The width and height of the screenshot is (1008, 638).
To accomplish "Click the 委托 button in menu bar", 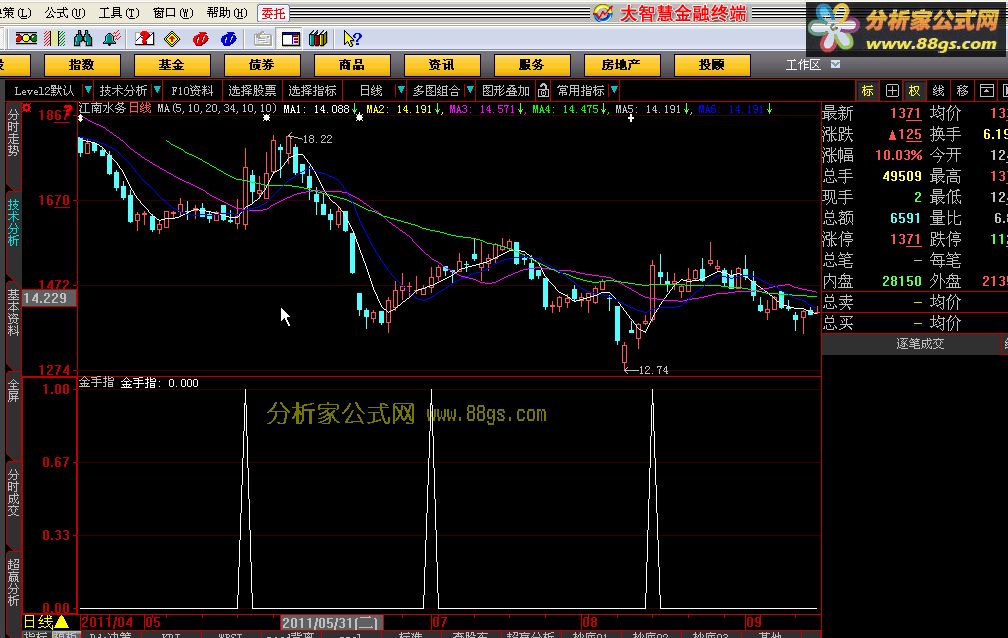I will 273,13.
